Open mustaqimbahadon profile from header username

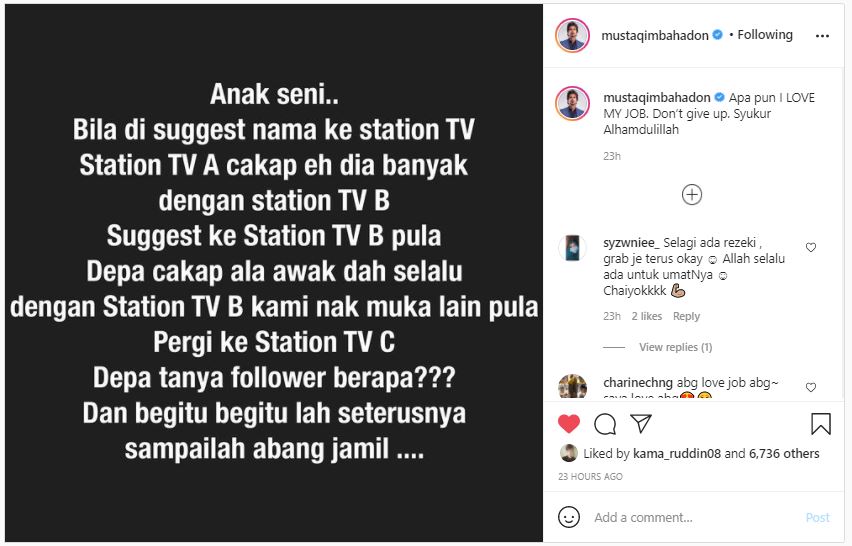coord(655,35)
